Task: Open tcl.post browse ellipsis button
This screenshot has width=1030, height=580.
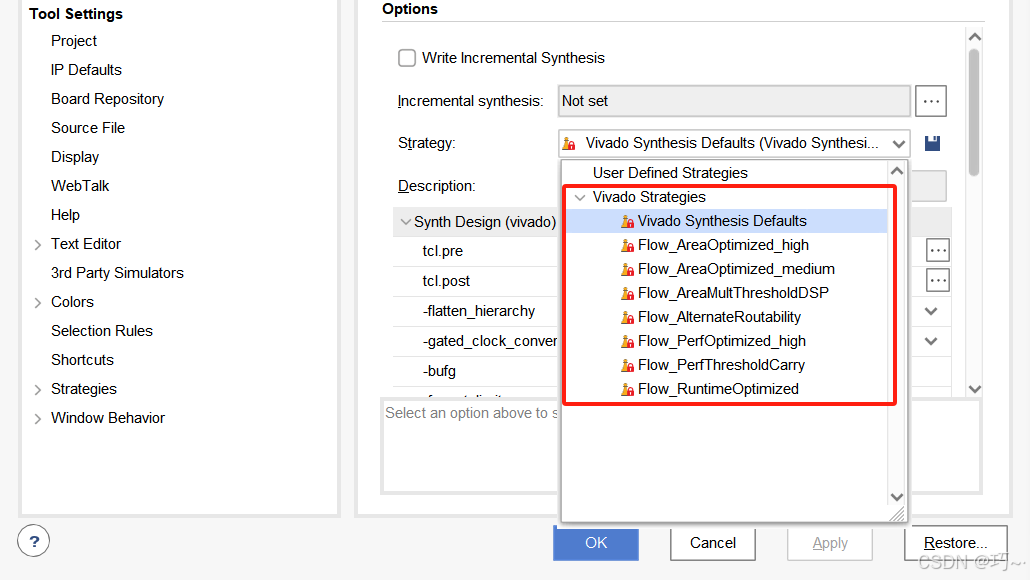Action: tap(937, 280)
